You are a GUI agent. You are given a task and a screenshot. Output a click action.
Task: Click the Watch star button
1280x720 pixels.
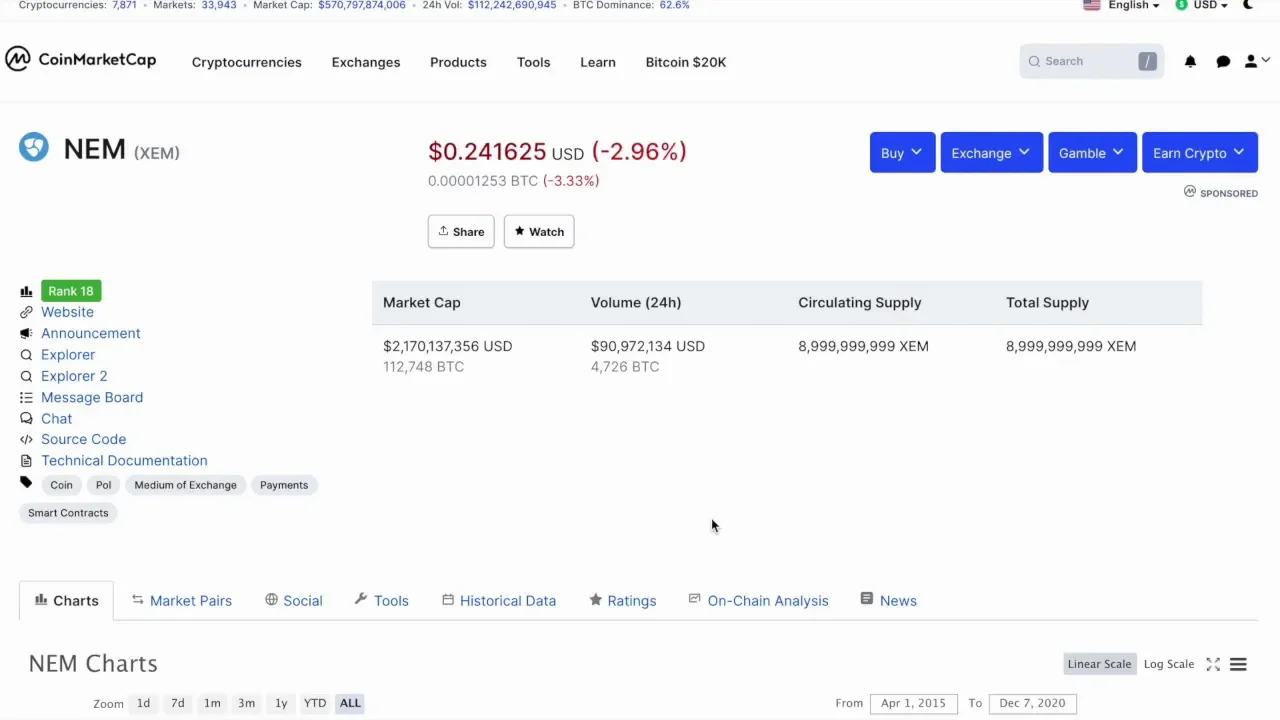click(x=539, y=232)
